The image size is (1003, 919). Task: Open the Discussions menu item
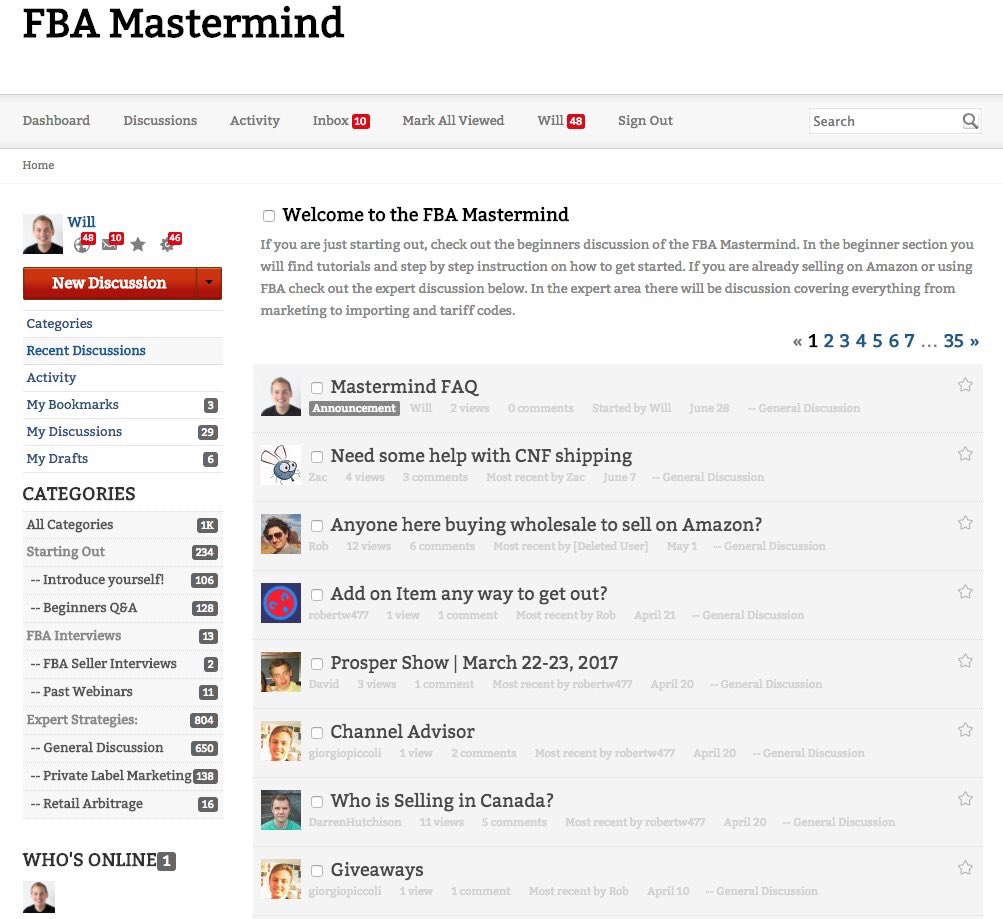click(x=159, y=120)
